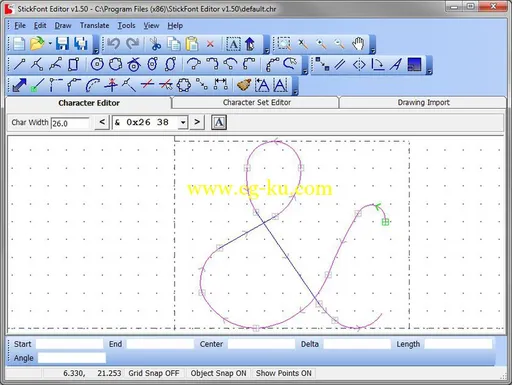Click the mirror diamond icon

359,64
